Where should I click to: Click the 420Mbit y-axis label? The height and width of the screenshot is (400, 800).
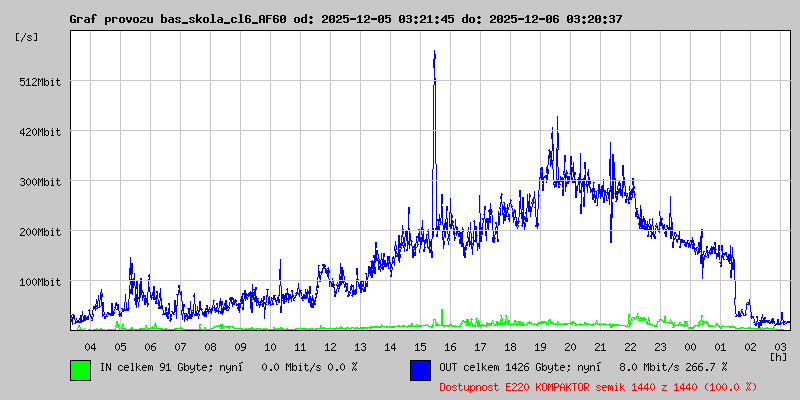click(x=40, y=132)
